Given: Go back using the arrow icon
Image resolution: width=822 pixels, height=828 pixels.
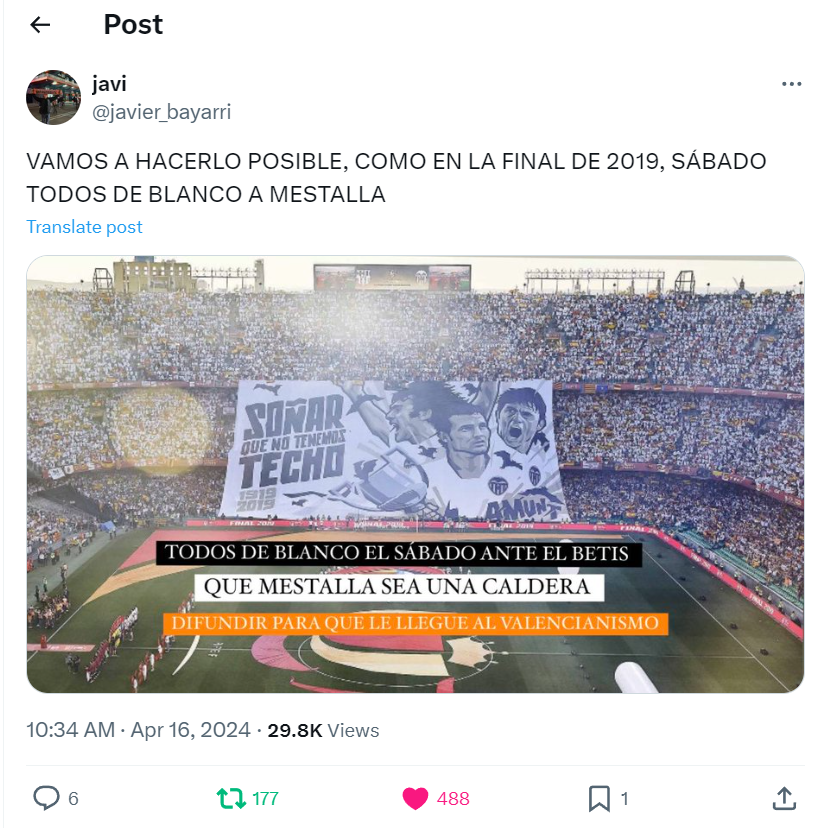Looking at the screenshot, I should pyautogui.click(x=40, y=24).
